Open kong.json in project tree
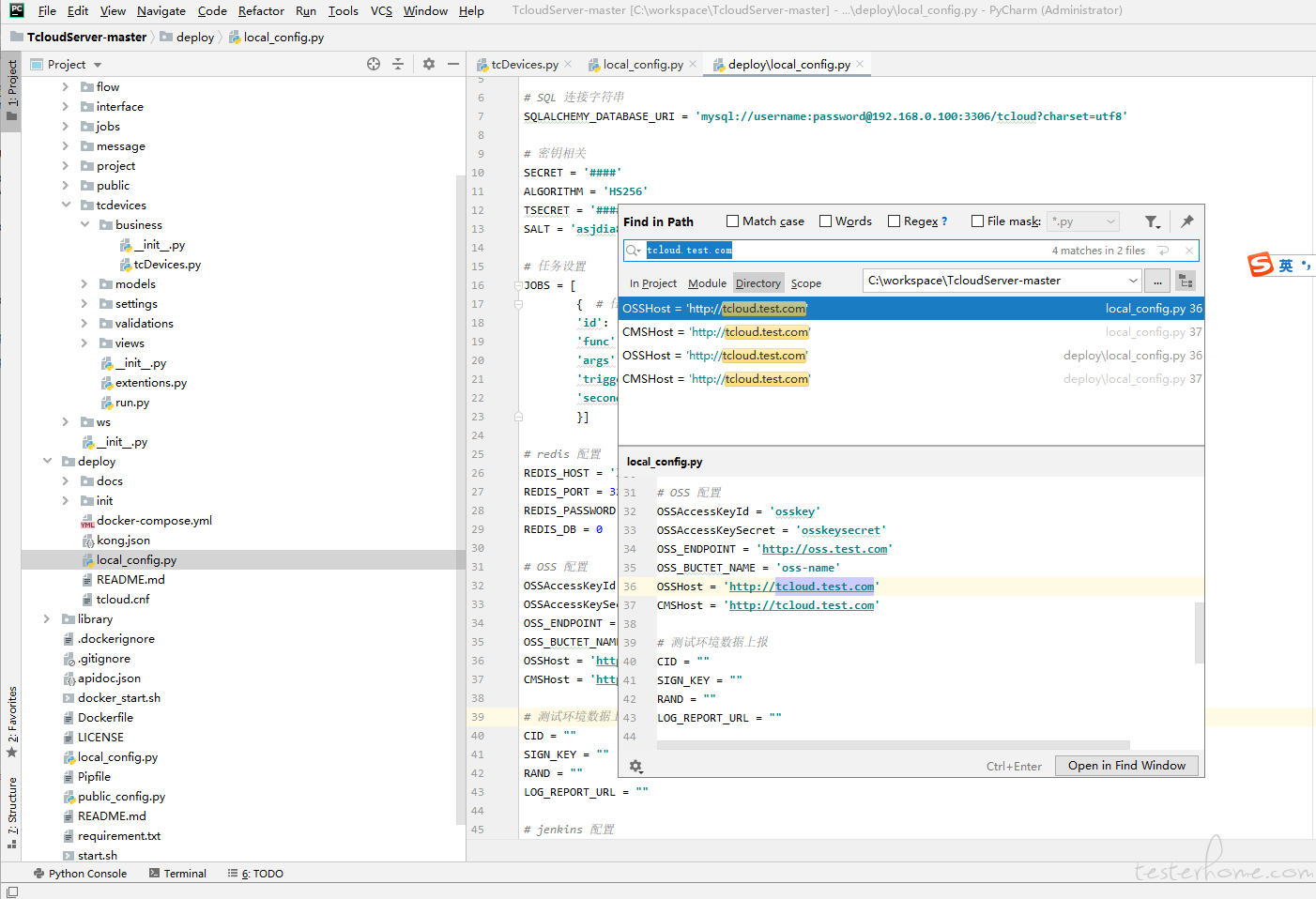 click(x=123, y=540)
